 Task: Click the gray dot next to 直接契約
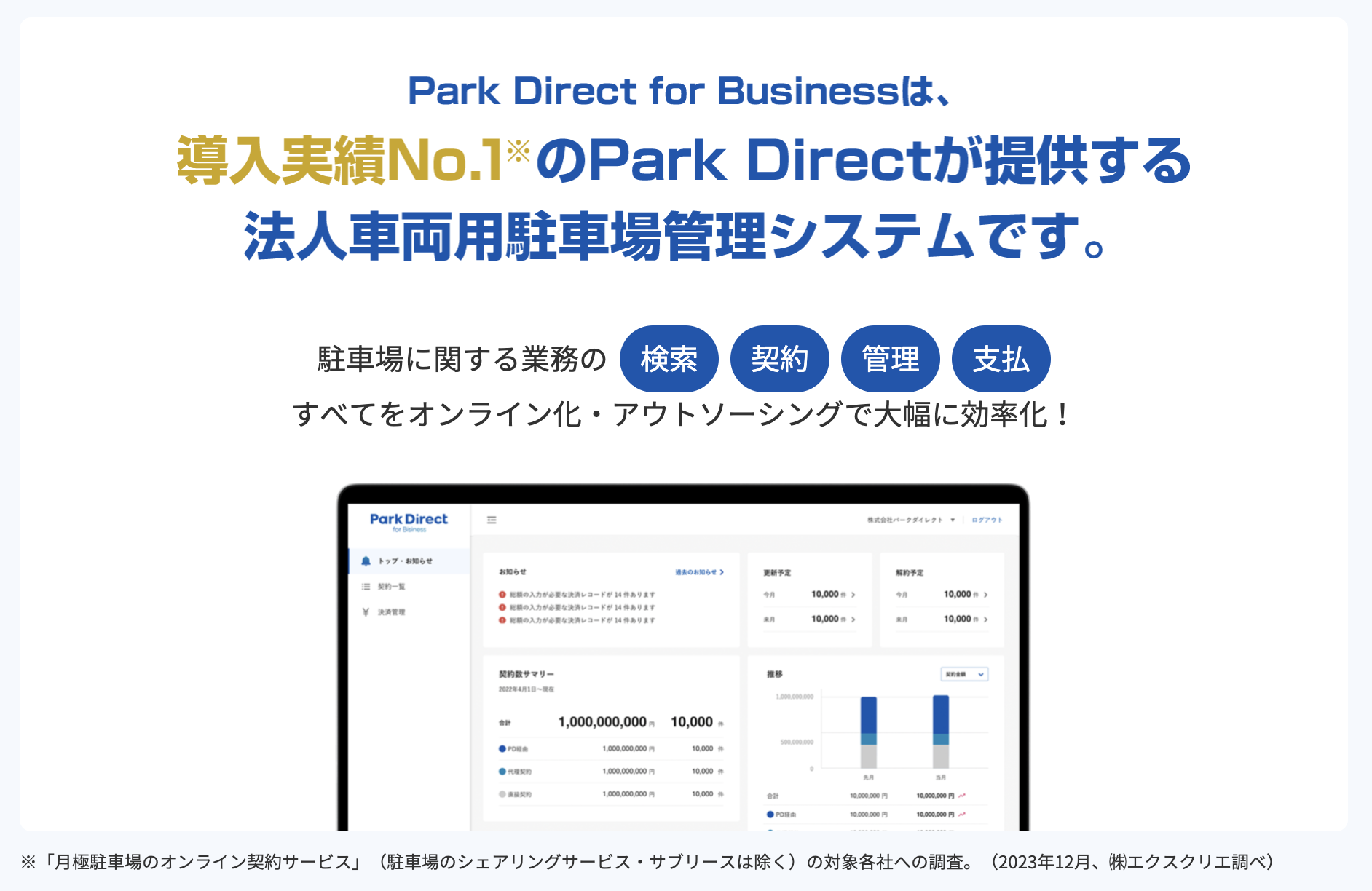click(x=502, y=794)
